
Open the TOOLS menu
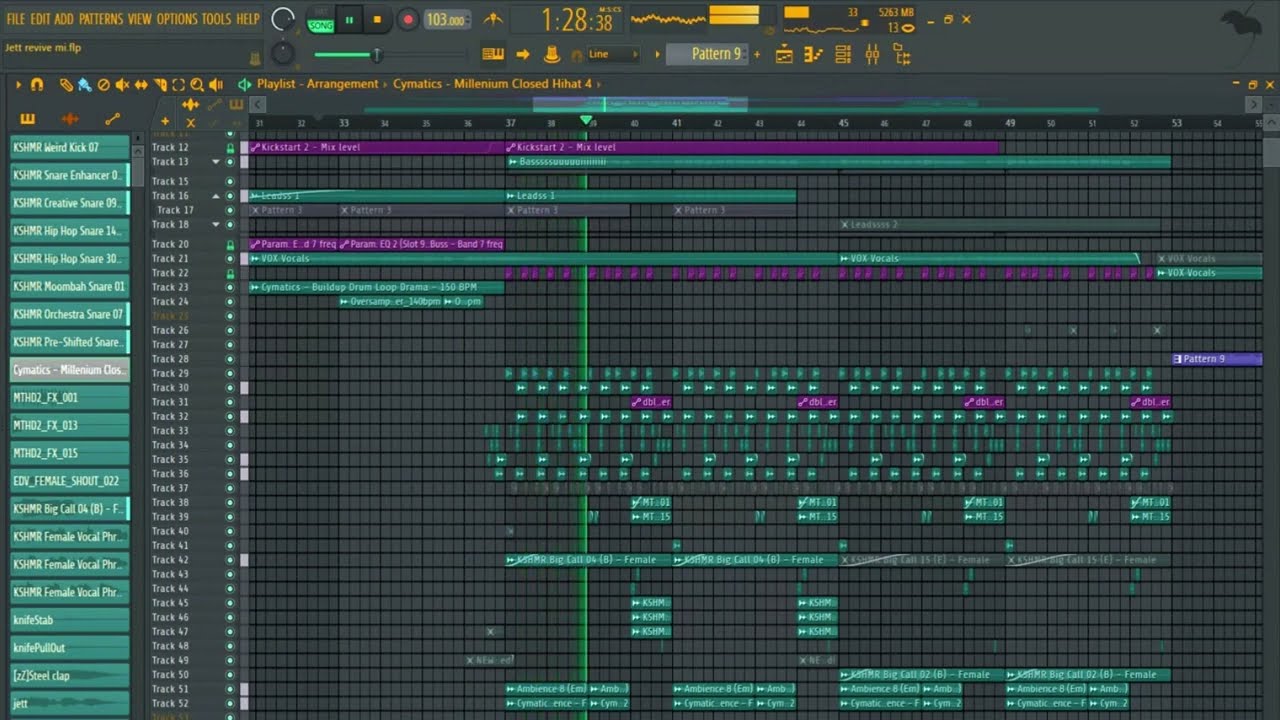point(216,19)
